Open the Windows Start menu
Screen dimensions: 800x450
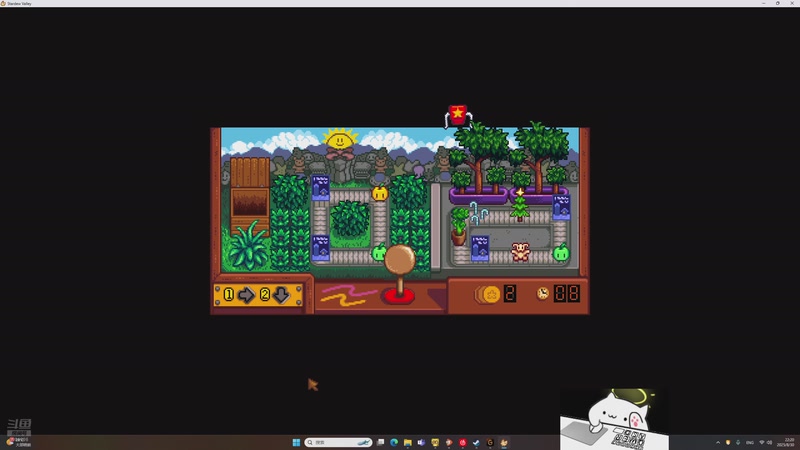tap(296, 442)
